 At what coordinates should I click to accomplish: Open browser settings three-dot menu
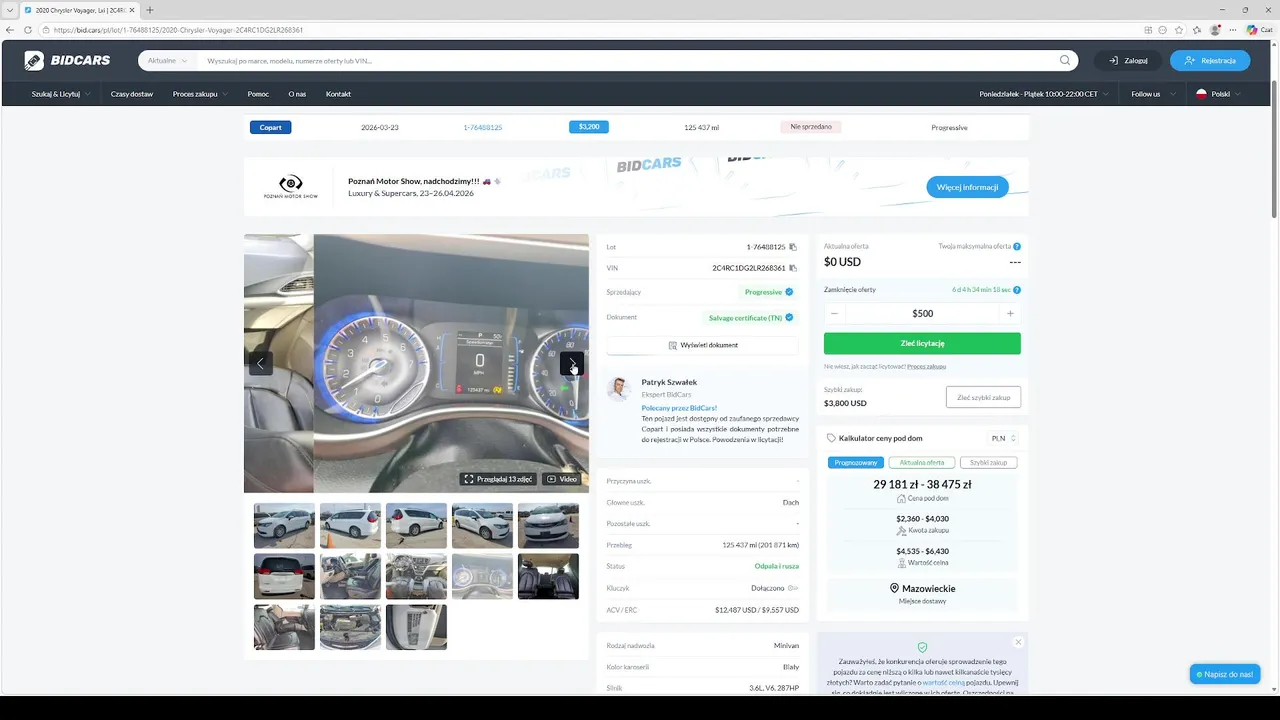coord(1233,30)
